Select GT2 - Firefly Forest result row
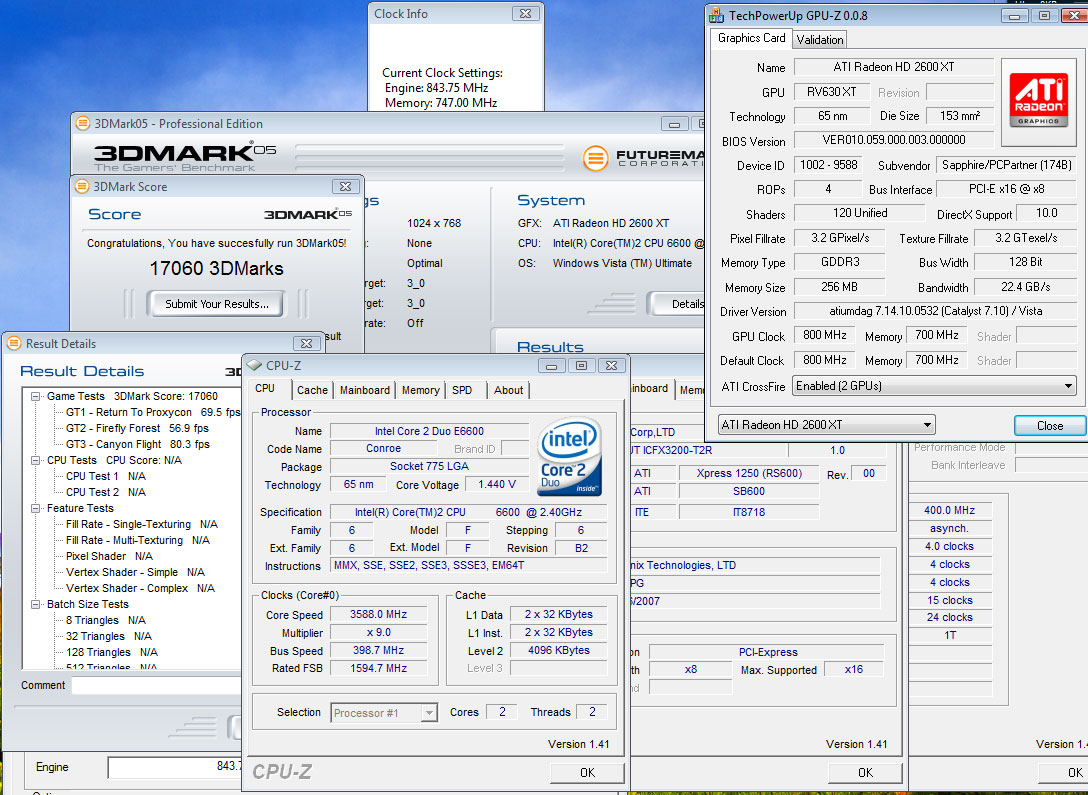The image size is (1088, 795). [137, 428]
